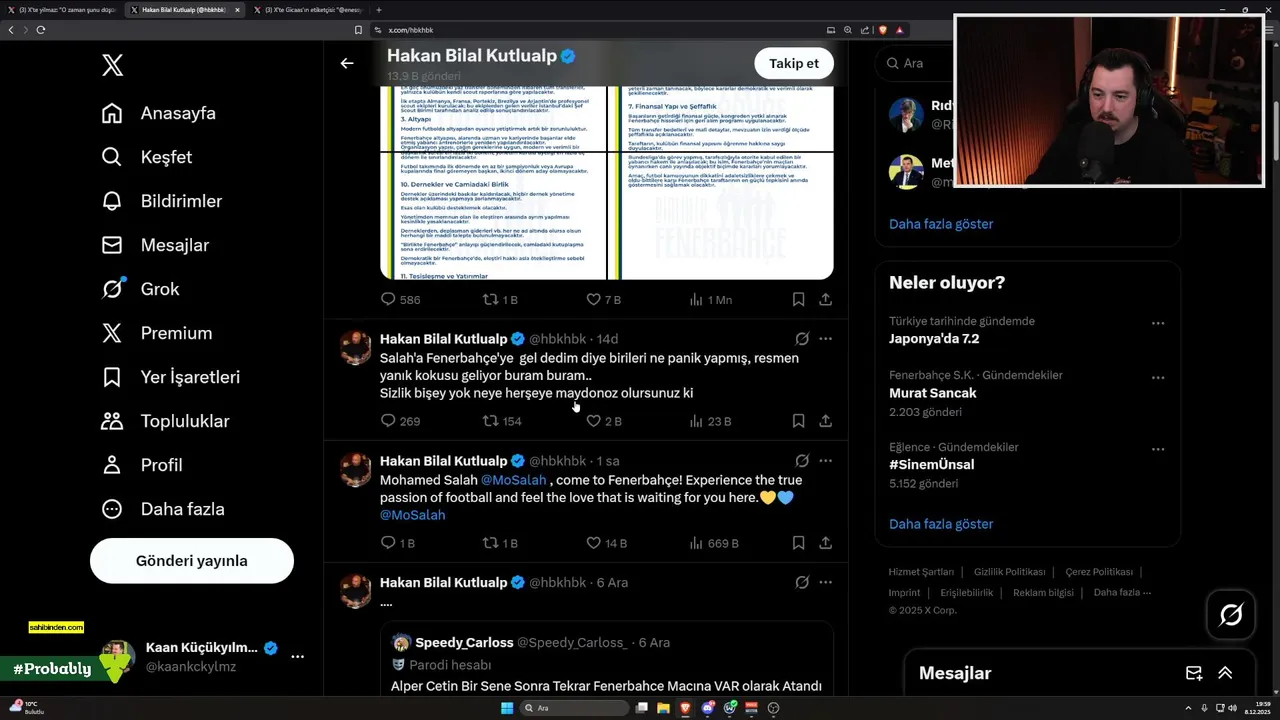Open the #SinemÜnsal trend

coord(931,465)
